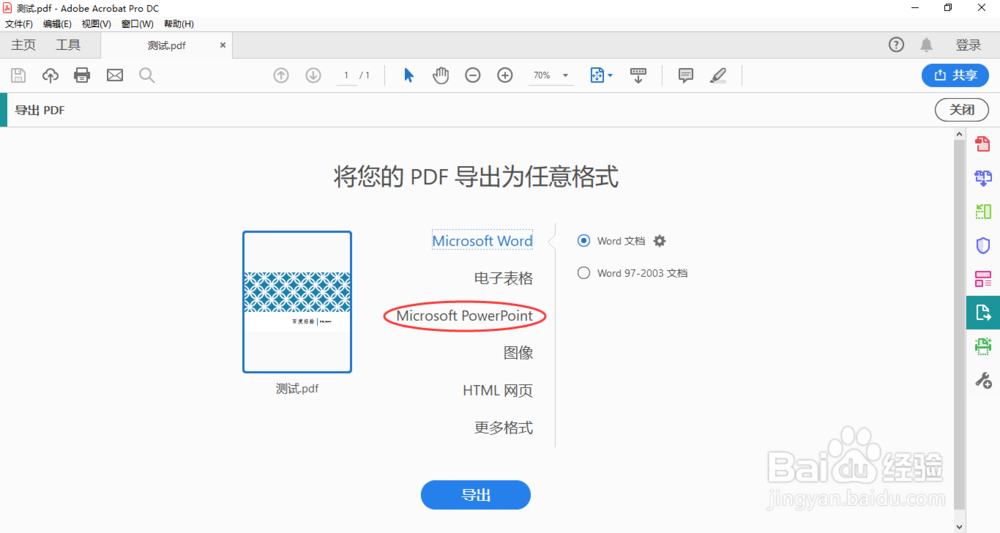Open 编辑(E) menu
The width and height of the screenshot is (1000, 533).
point(57,24)
